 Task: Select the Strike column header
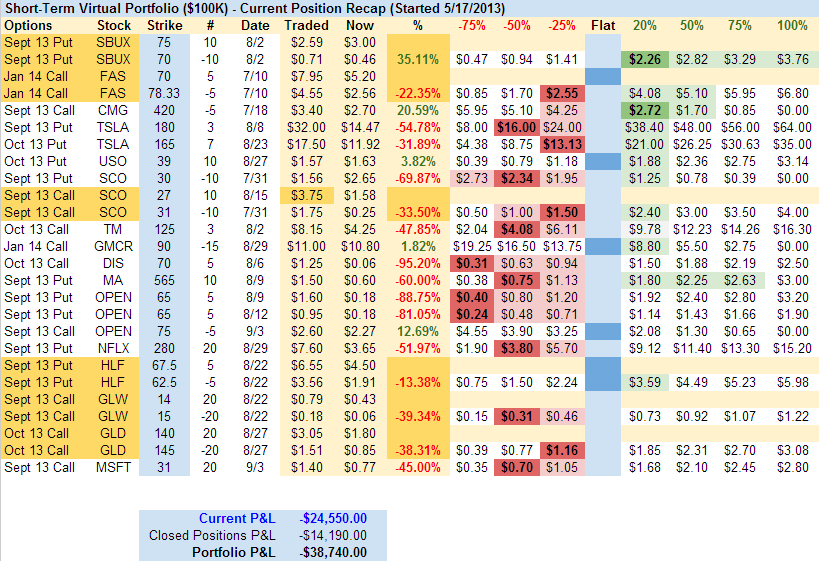click(x=164, y=24)
